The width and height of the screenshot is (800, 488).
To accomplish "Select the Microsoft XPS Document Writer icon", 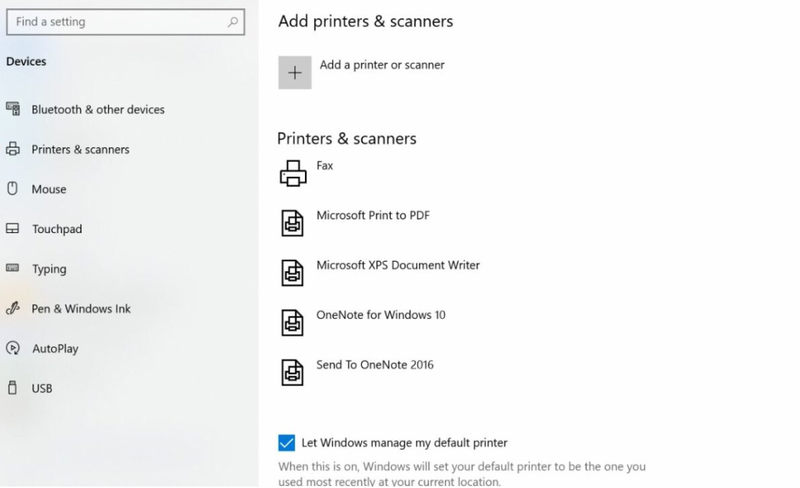I will [x=292, y=273].
